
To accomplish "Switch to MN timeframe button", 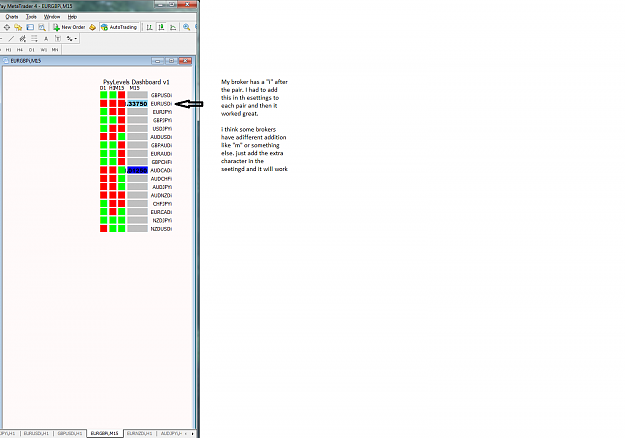I will pyautogui.click(x=55, y=50).
